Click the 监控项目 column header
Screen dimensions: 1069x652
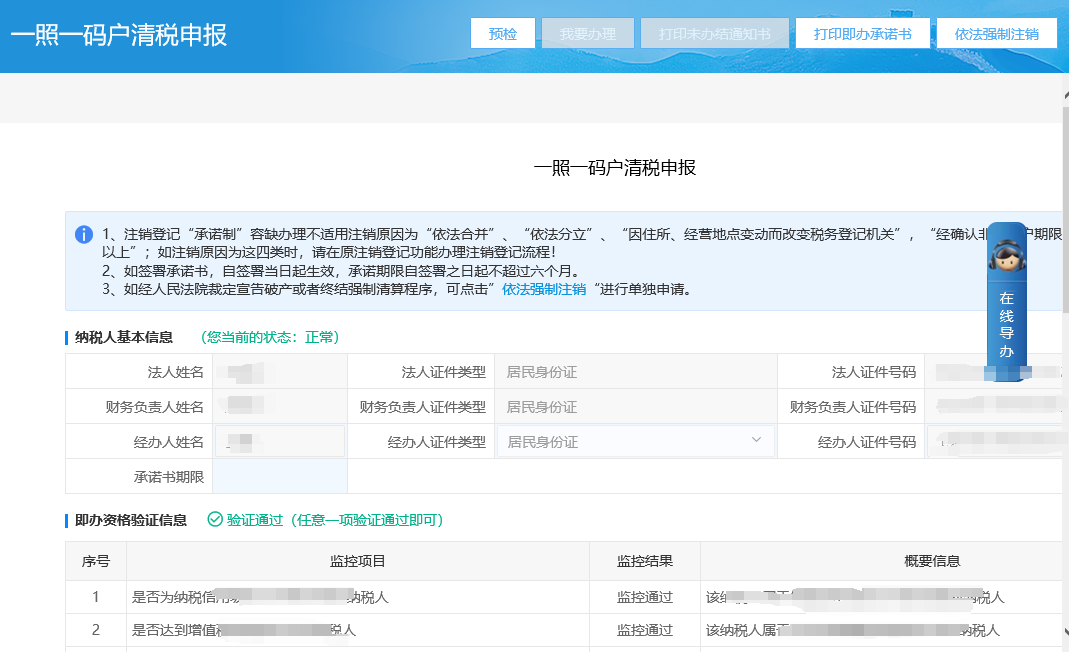(357, 562)
